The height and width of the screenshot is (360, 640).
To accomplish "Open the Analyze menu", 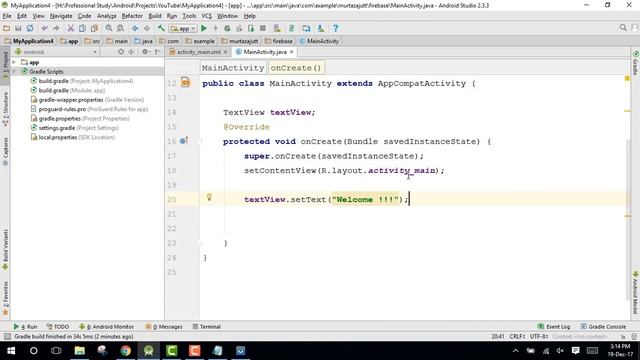I will pos(107,16).
